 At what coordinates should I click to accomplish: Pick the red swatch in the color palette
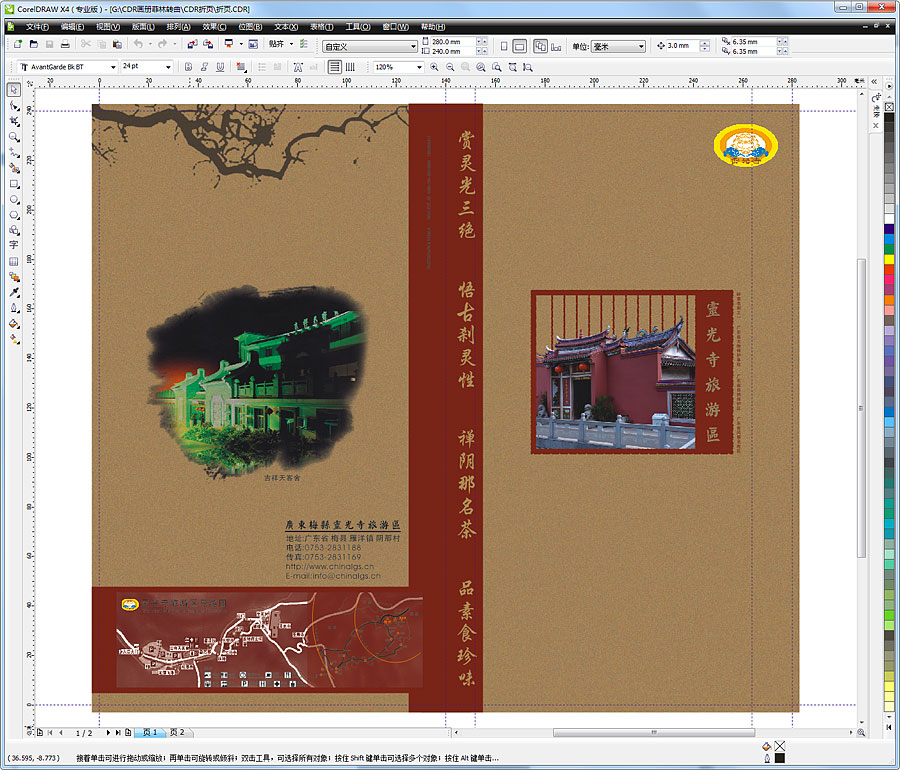[x=889, y=271]
